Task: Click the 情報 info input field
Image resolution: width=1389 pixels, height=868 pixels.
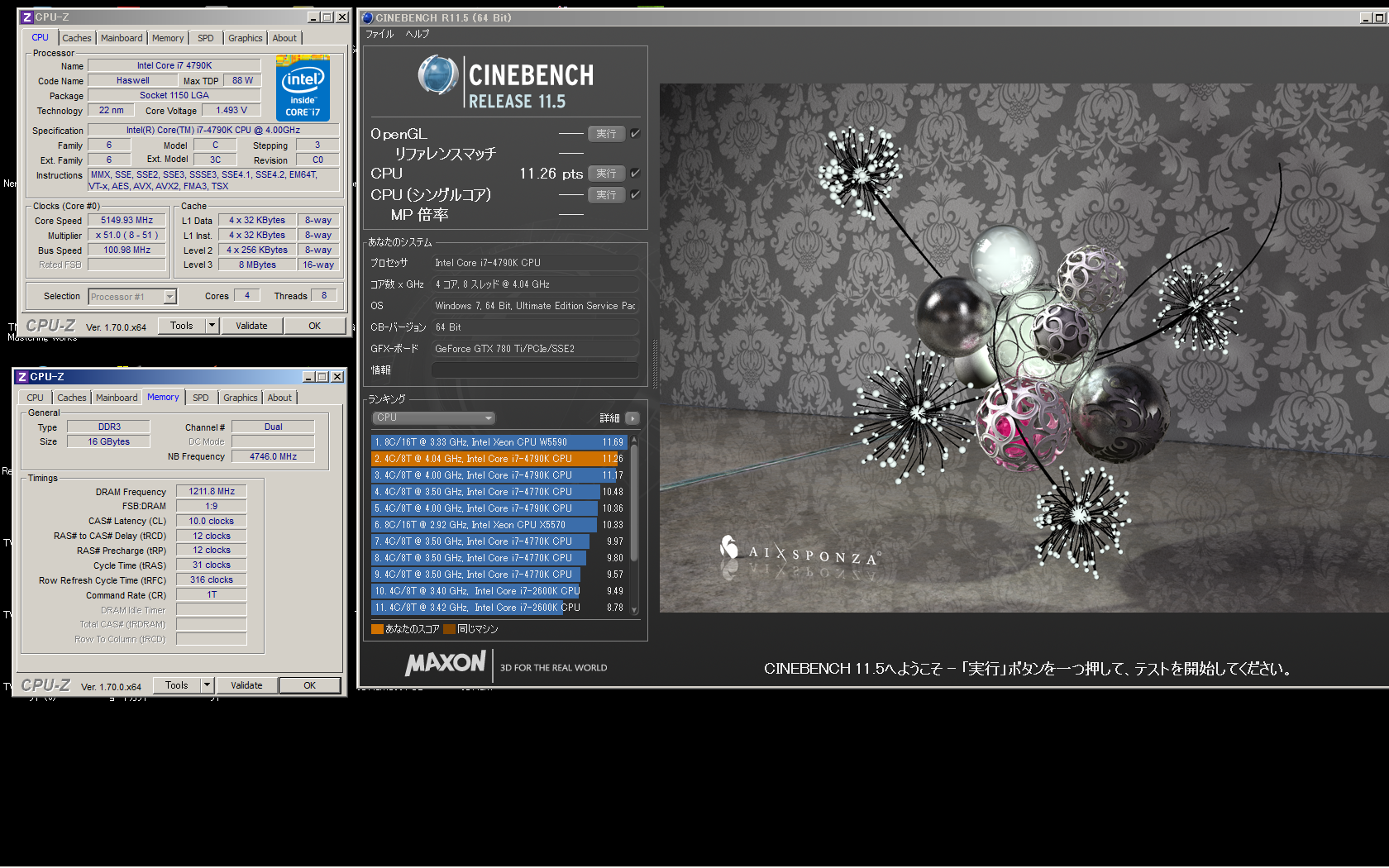Action: pos(536,370)
